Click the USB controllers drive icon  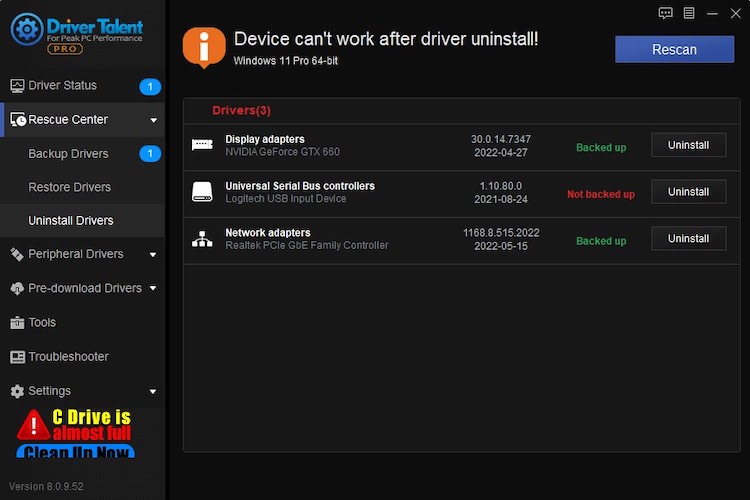click(202, 191)
